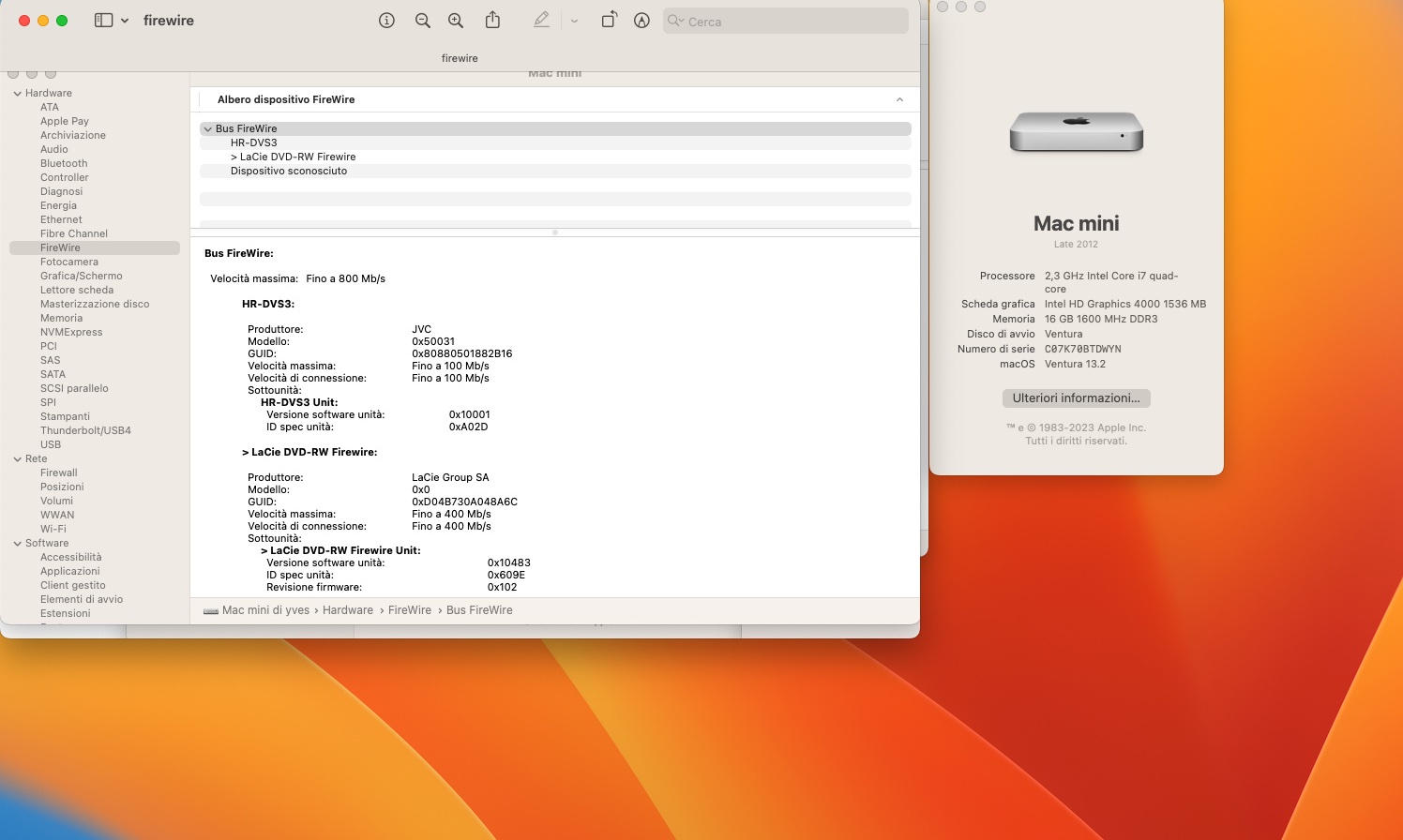Screen dimensions: 1403x840
Task: Select the LaCie DVD-RW Firewire tree row
Action: (x=555, y=157)
